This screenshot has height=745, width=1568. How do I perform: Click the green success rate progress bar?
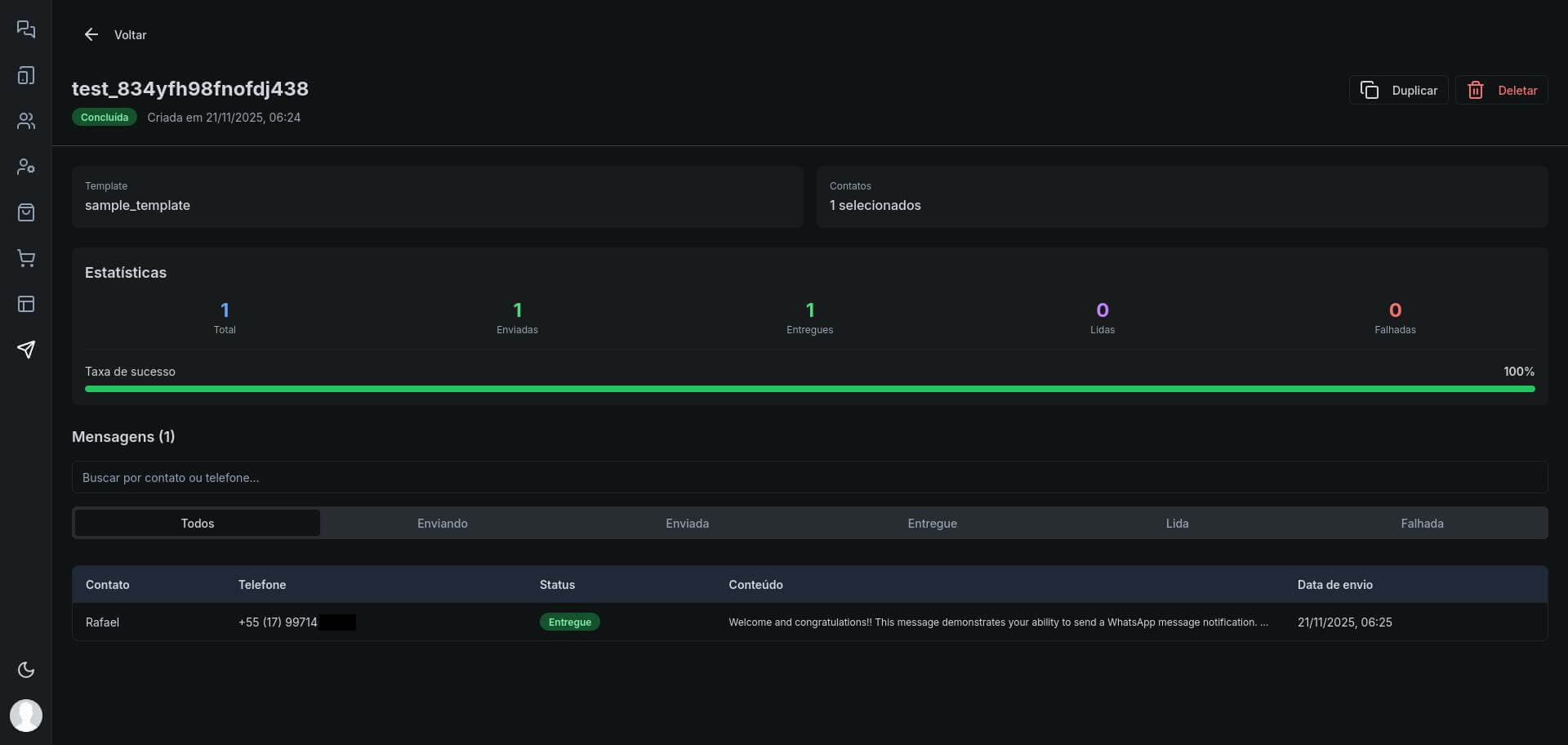pyautogui.click(x=808, y=389)
